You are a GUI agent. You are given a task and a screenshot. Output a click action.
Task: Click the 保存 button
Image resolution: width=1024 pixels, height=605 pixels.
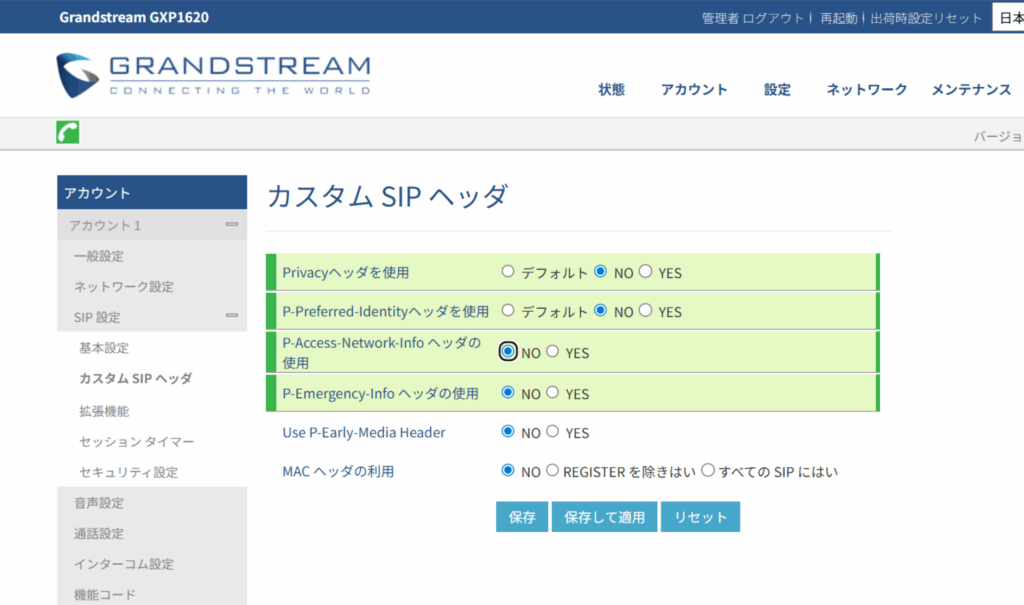click(x=522, y=517)
